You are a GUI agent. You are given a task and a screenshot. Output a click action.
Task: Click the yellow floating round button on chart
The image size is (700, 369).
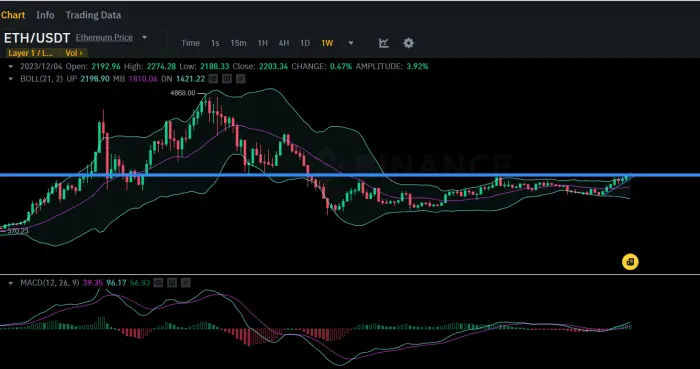[630, 261]
